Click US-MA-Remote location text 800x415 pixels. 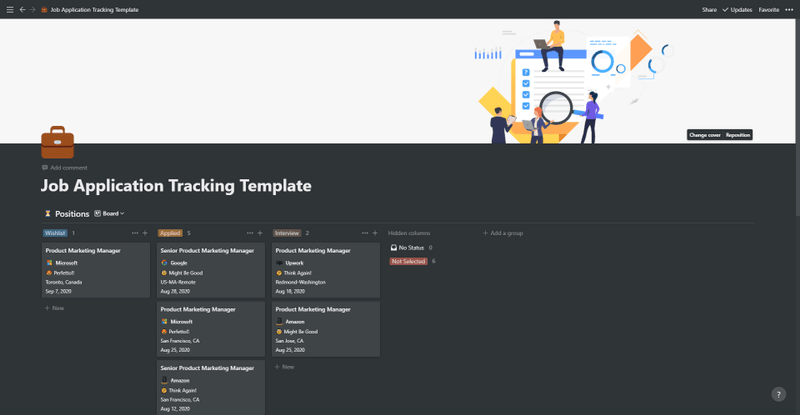tap(178, 282)
